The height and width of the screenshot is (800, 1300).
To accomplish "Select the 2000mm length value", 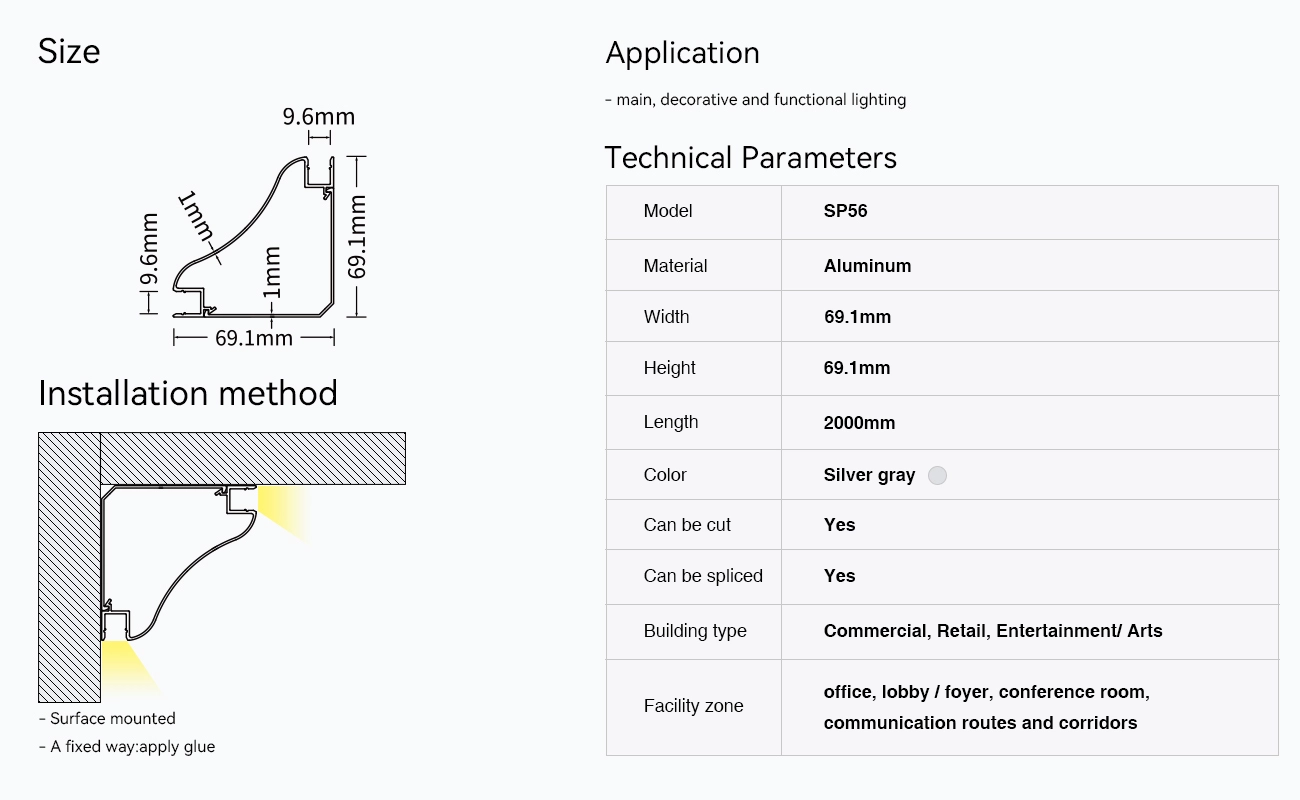I will [x=859, y=423].
